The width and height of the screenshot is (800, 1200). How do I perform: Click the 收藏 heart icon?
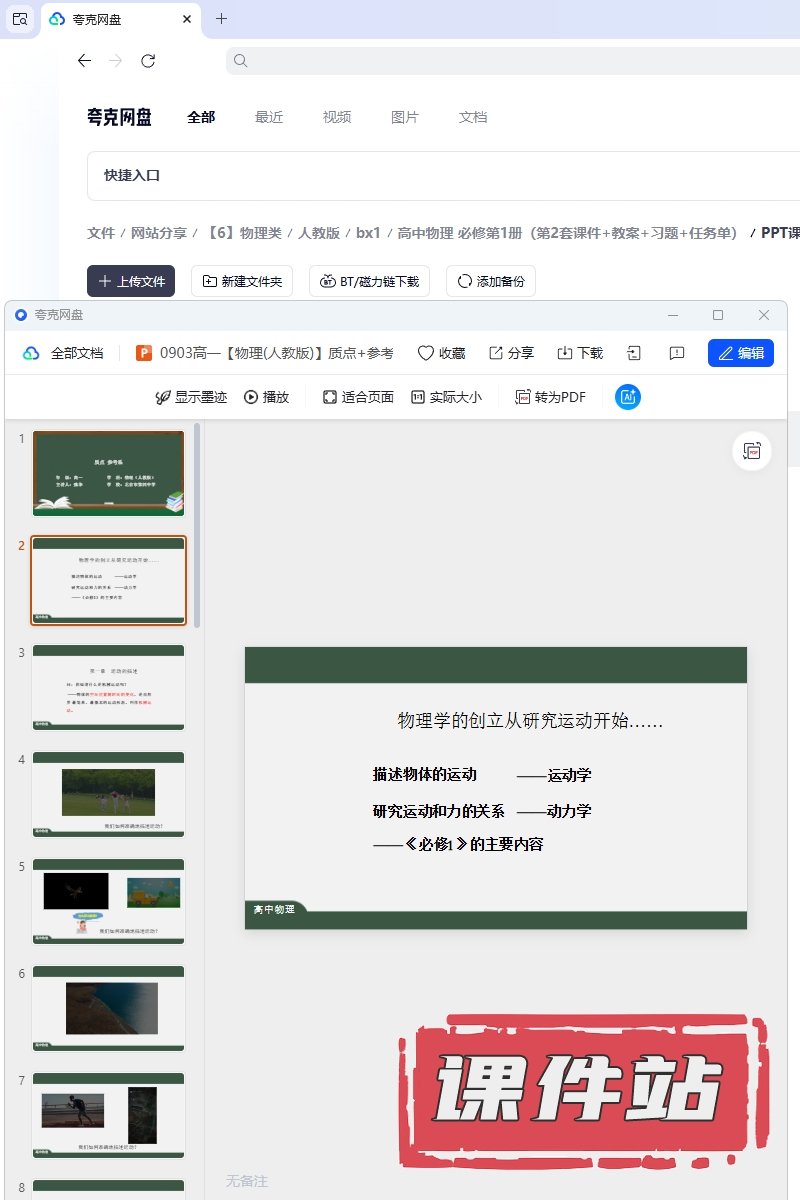(x=426, y=353)
